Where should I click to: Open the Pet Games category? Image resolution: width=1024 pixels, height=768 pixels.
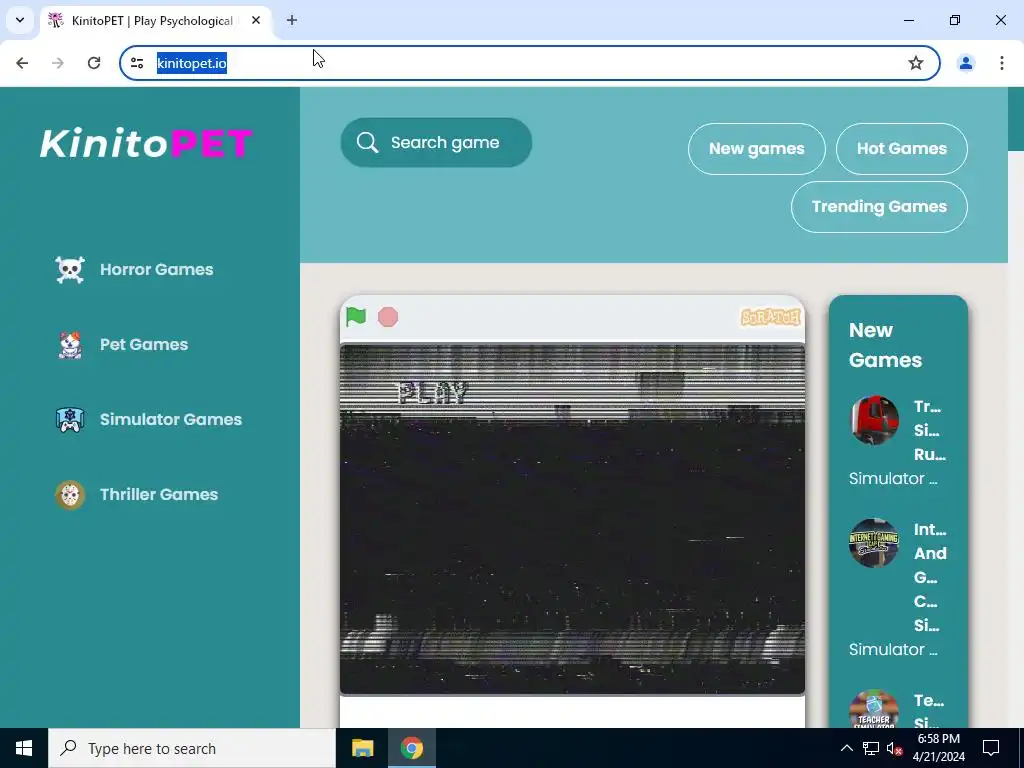pyautogui.click(x=144, y=345)
